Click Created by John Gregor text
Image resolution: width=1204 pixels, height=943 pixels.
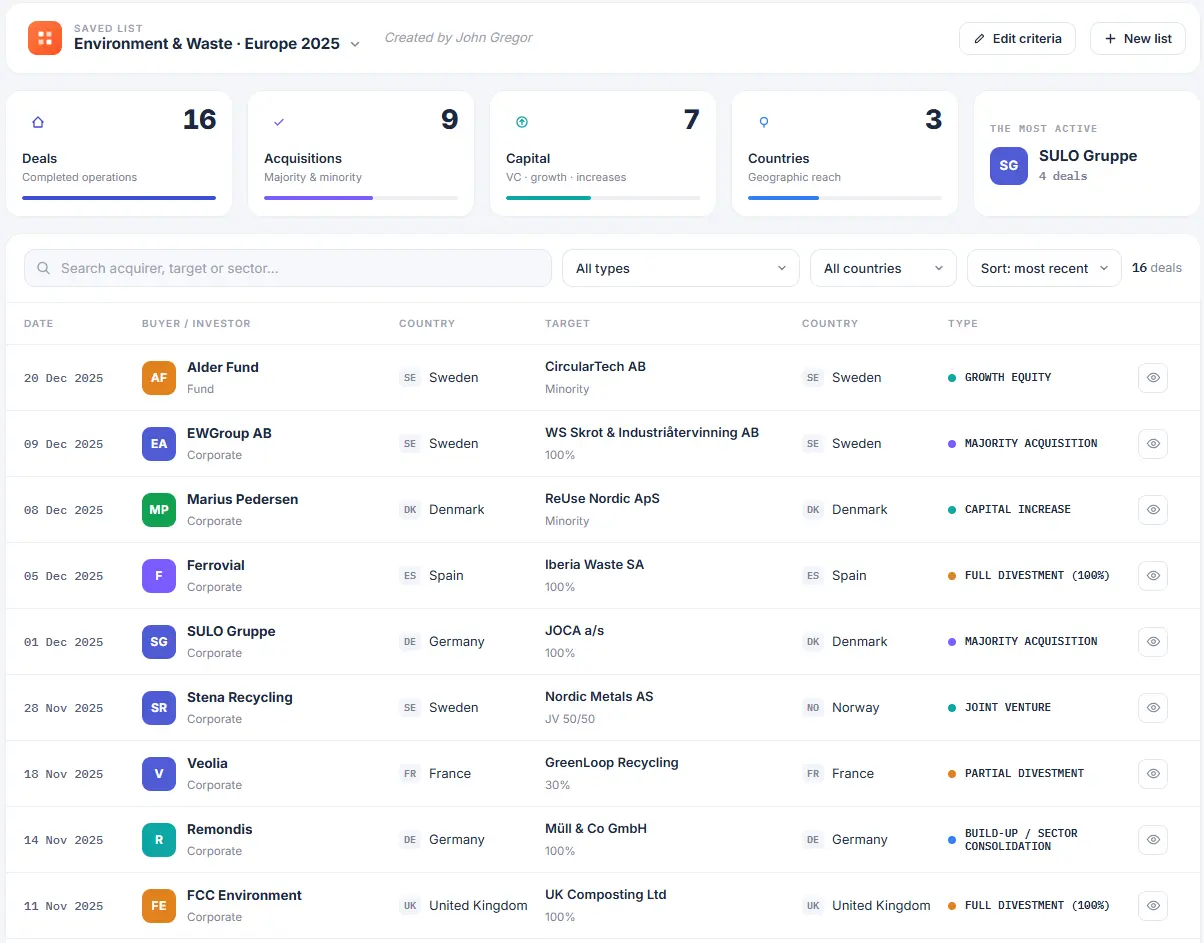click(x=459, y=38)
